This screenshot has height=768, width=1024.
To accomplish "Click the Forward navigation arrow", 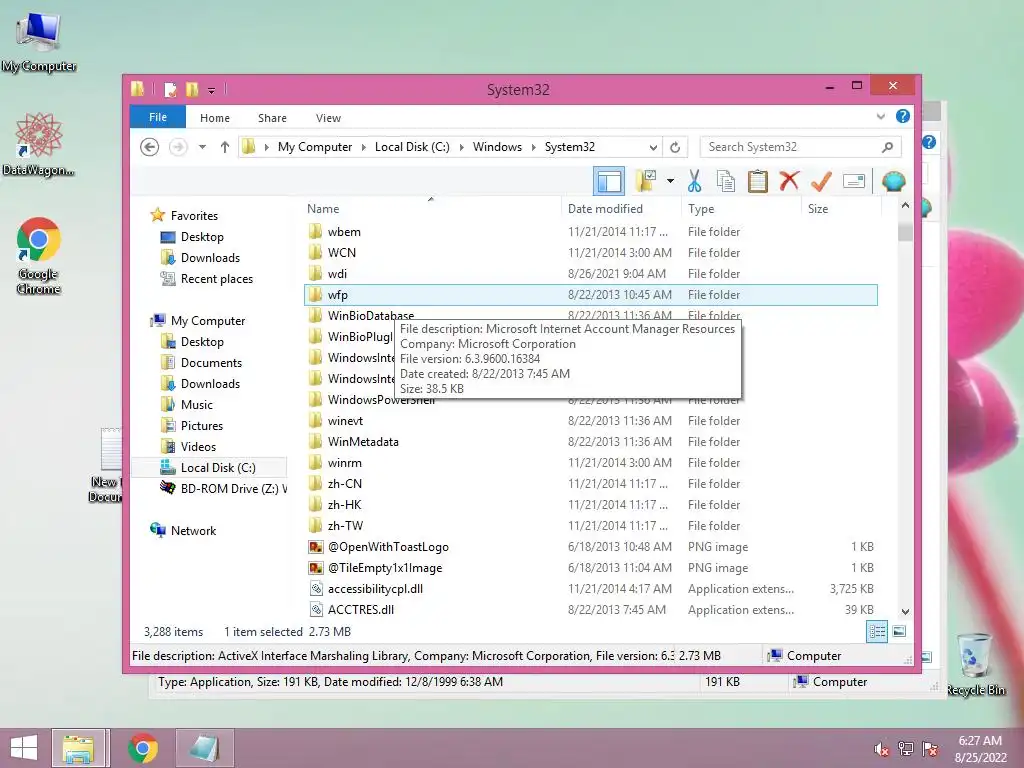I will click(x=178, y=147).
